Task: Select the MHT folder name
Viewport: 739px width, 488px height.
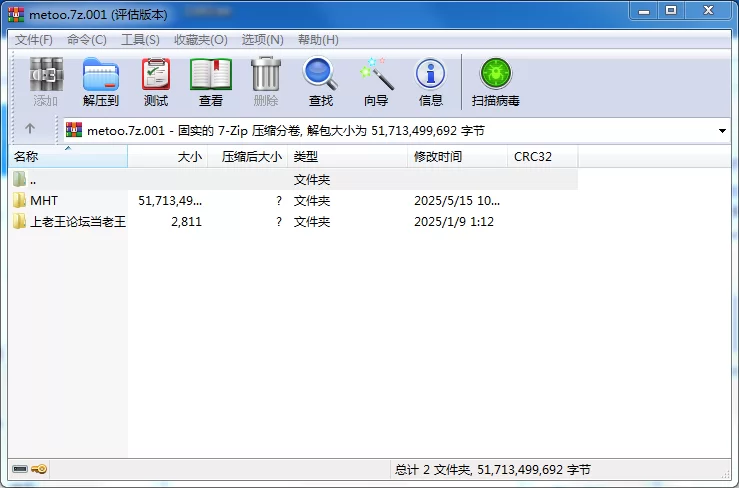Action: click(x=44, y=200)
